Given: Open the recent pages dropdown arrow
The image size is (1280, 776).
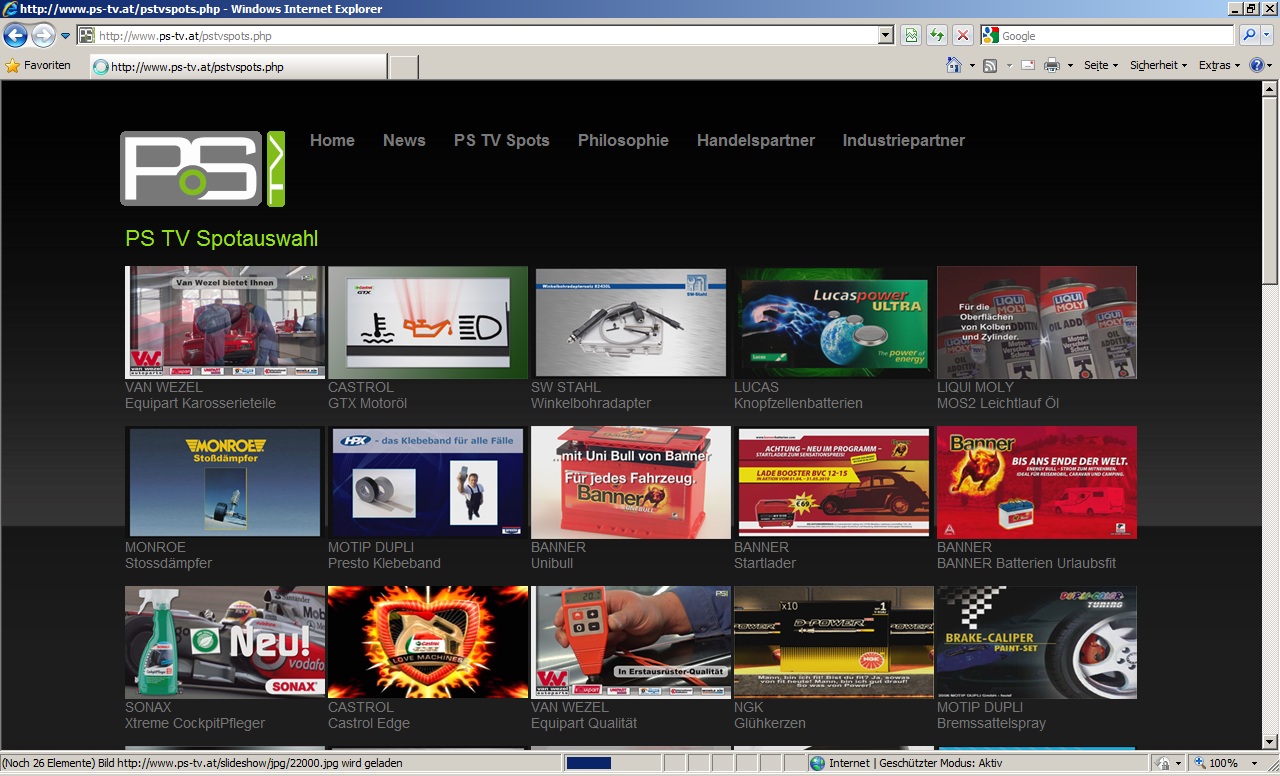Looking at the screenshot, I should pyautogui.click(x=65, y=36).
